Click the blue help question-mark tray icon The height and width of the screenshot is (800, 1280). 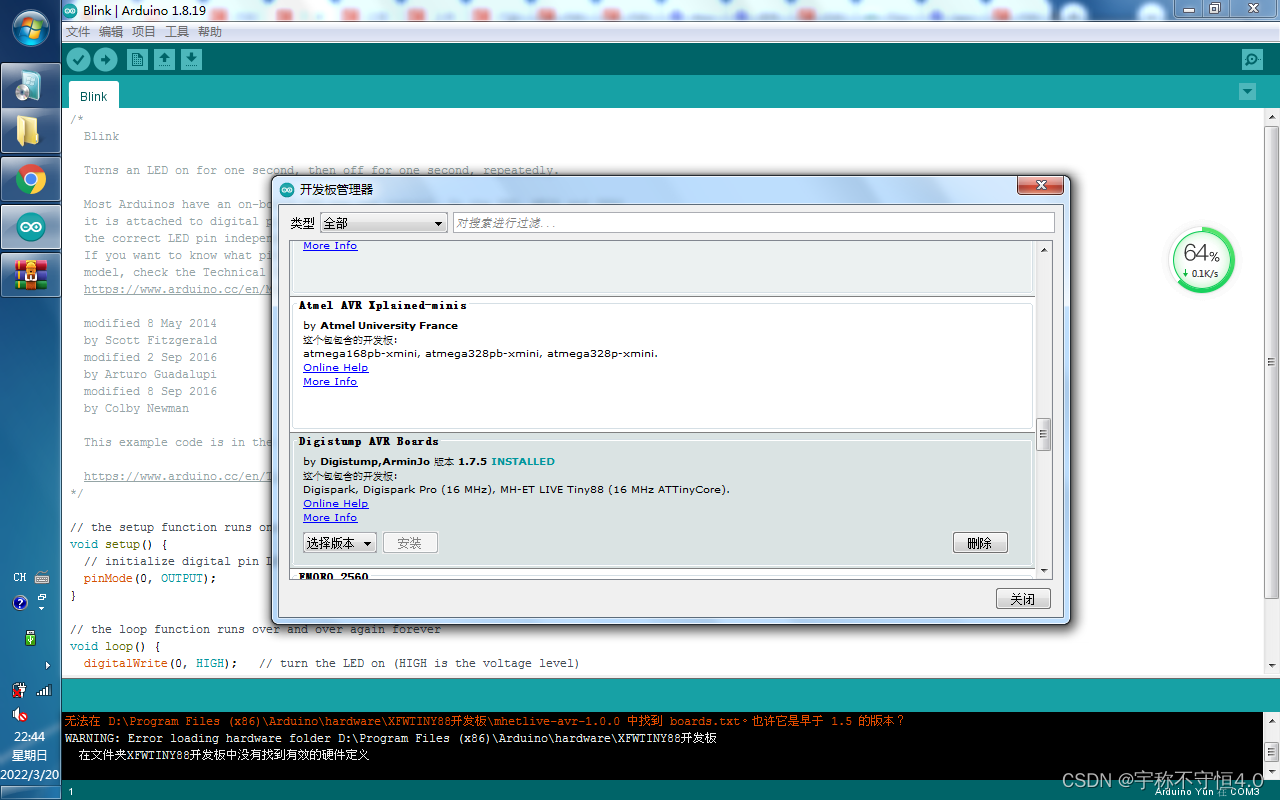20,603
